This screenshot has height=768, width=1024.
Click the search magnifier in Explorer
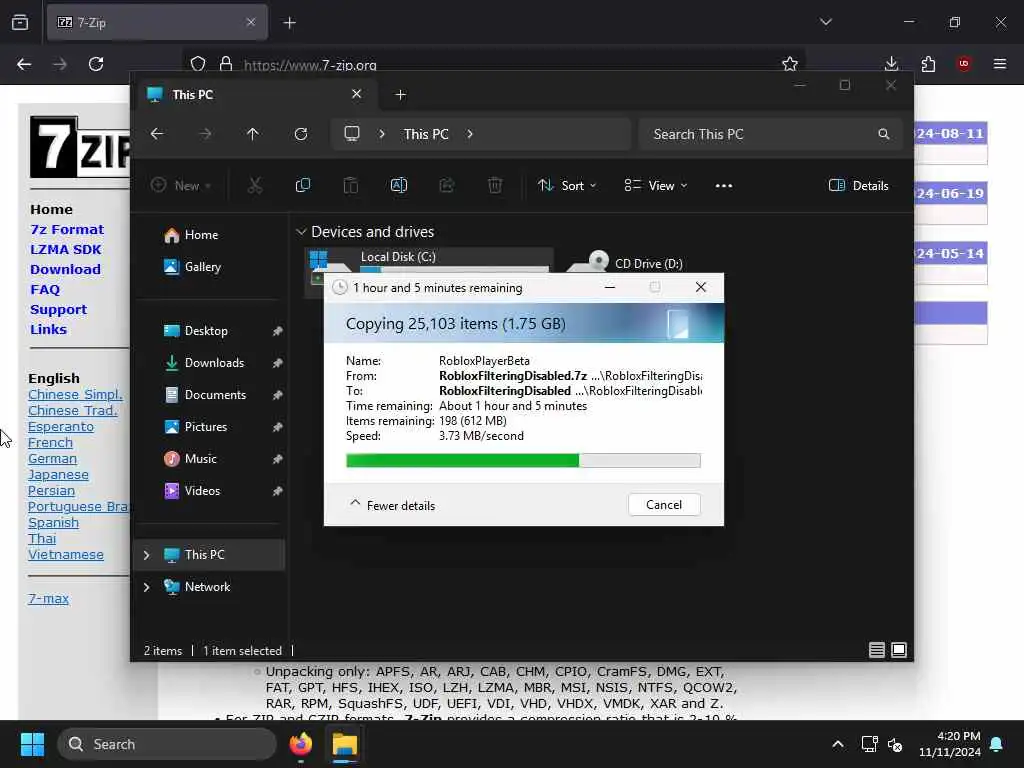click(x=884, y=134)
